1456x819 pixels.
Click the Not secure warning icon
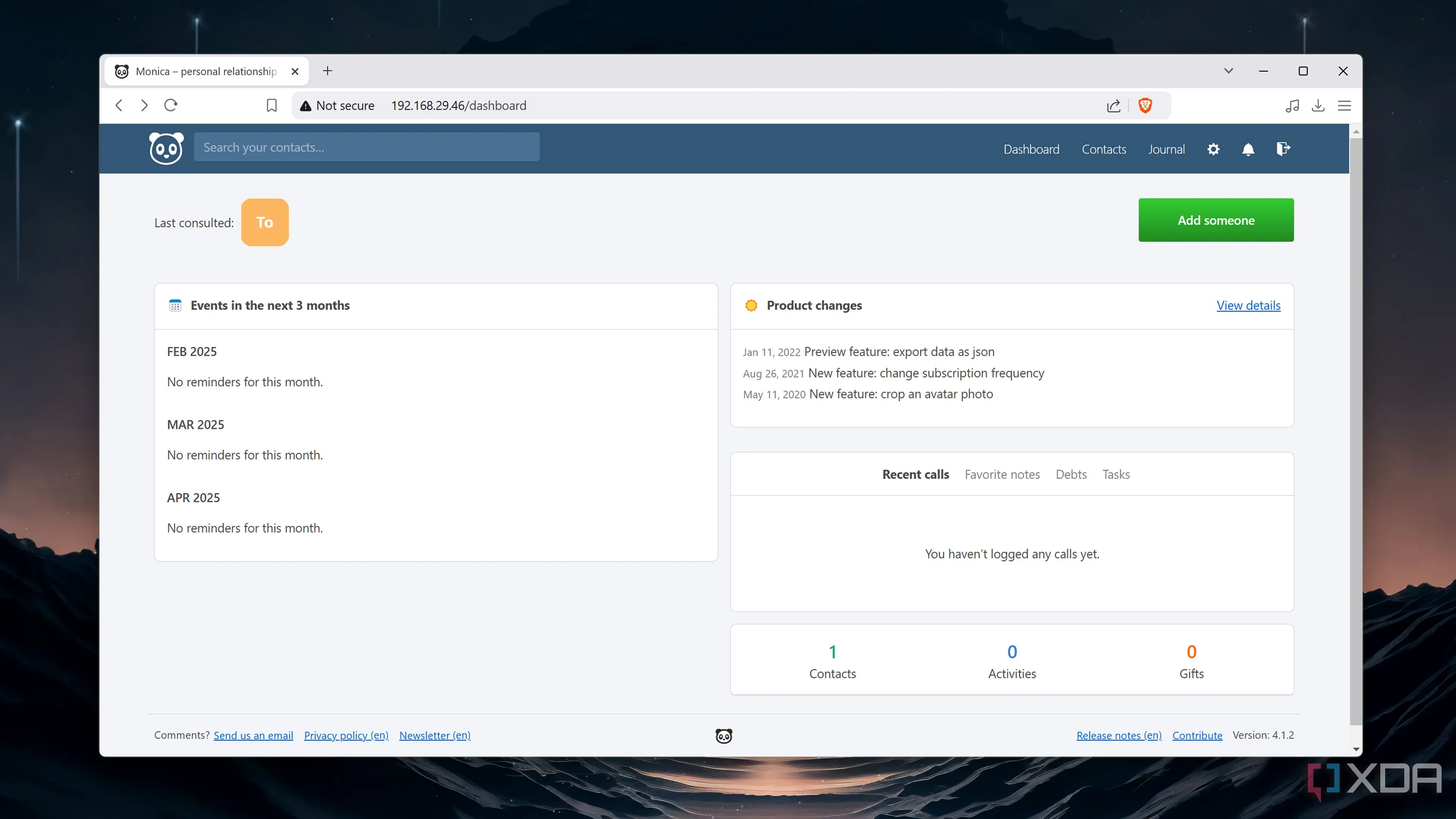click(306, 106)
